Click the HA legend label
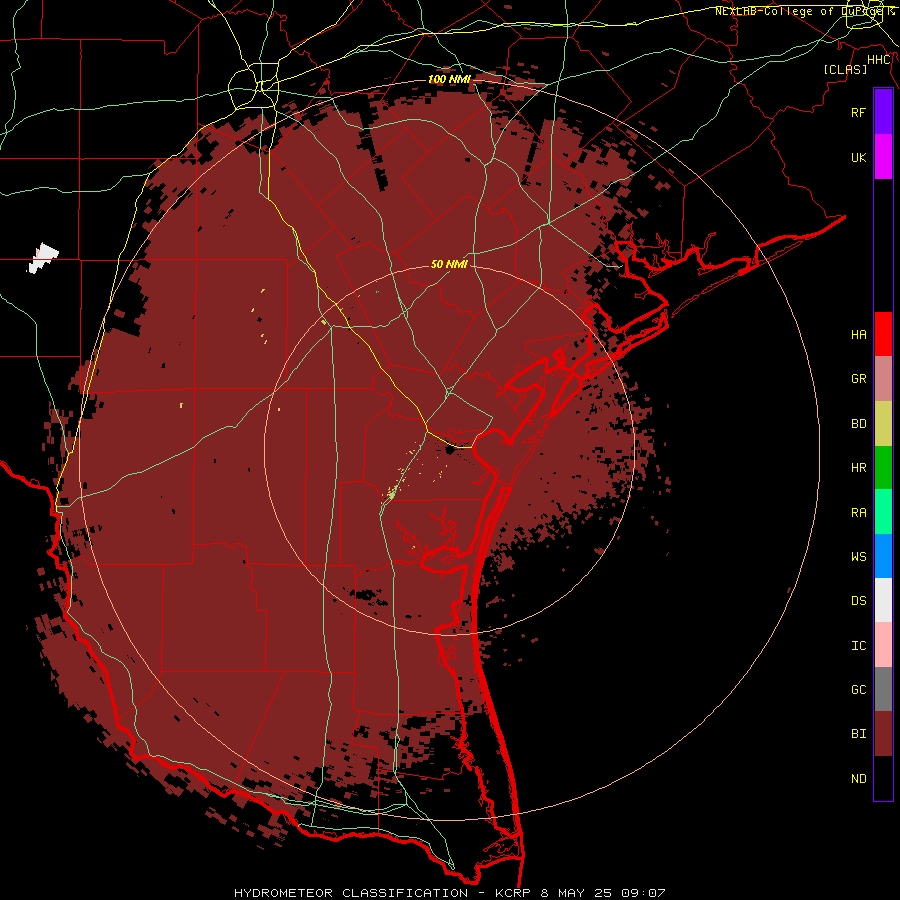 click(x=858, y=335)
